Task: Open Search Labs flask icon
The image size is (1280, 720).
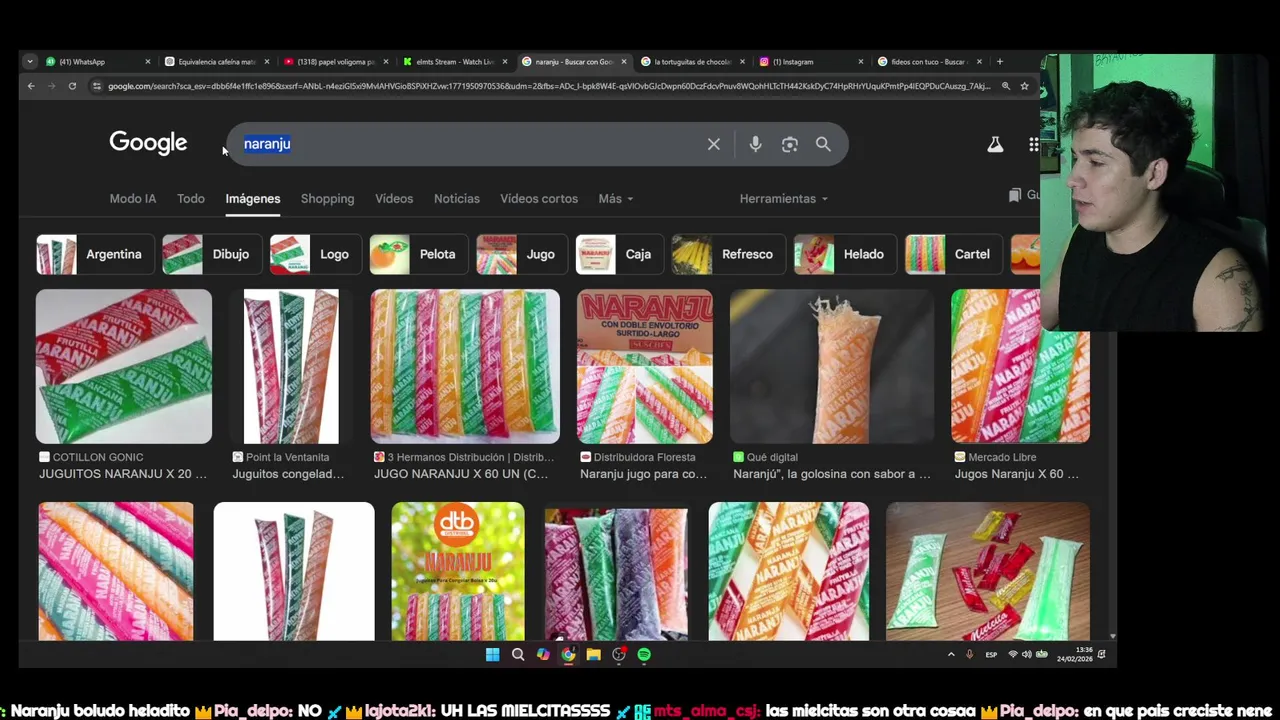Action: click(995, 144)
